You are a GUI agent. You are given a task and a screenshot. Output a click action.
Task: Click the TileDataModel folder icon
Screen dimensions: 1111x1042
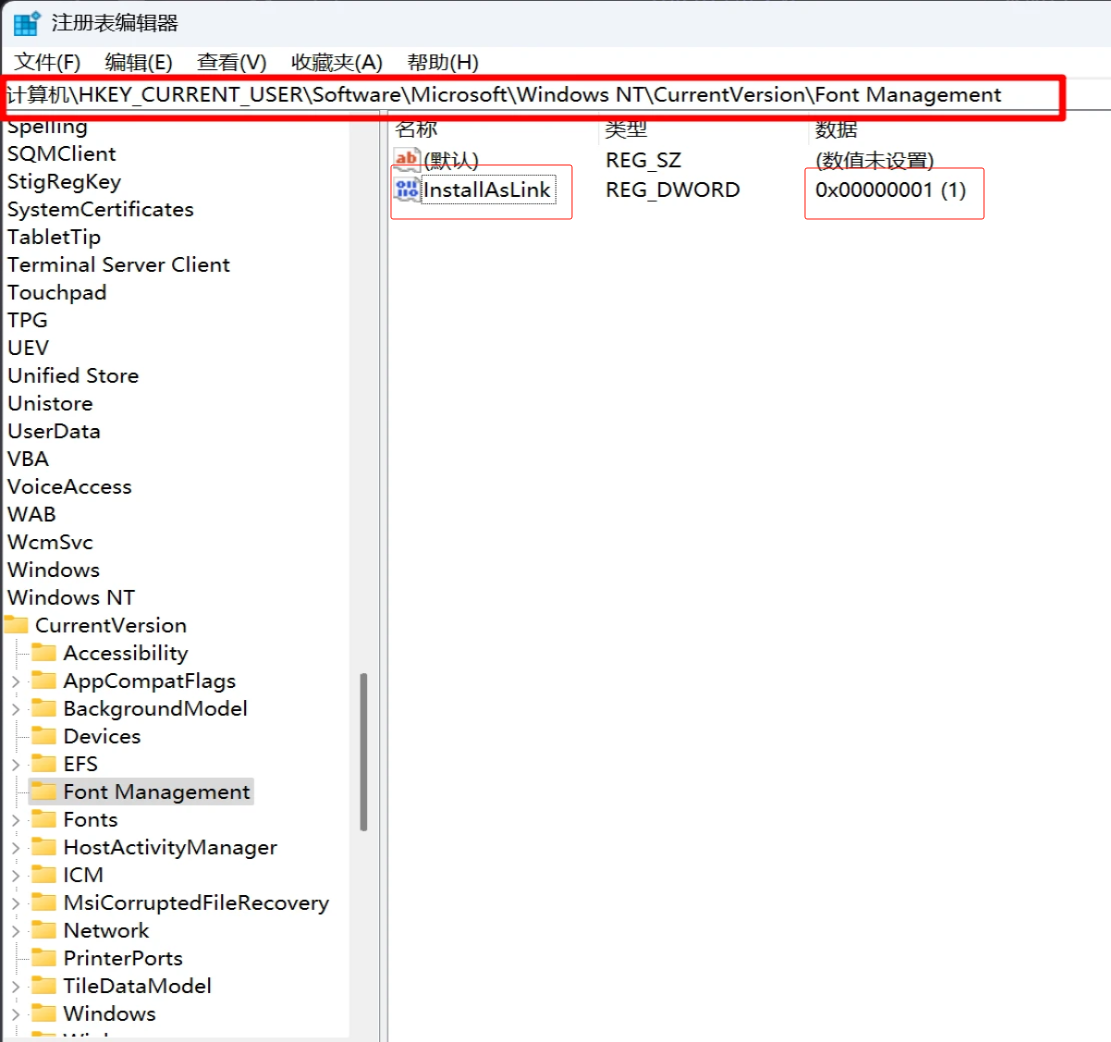pyautogui.click(x=44, y=985)
